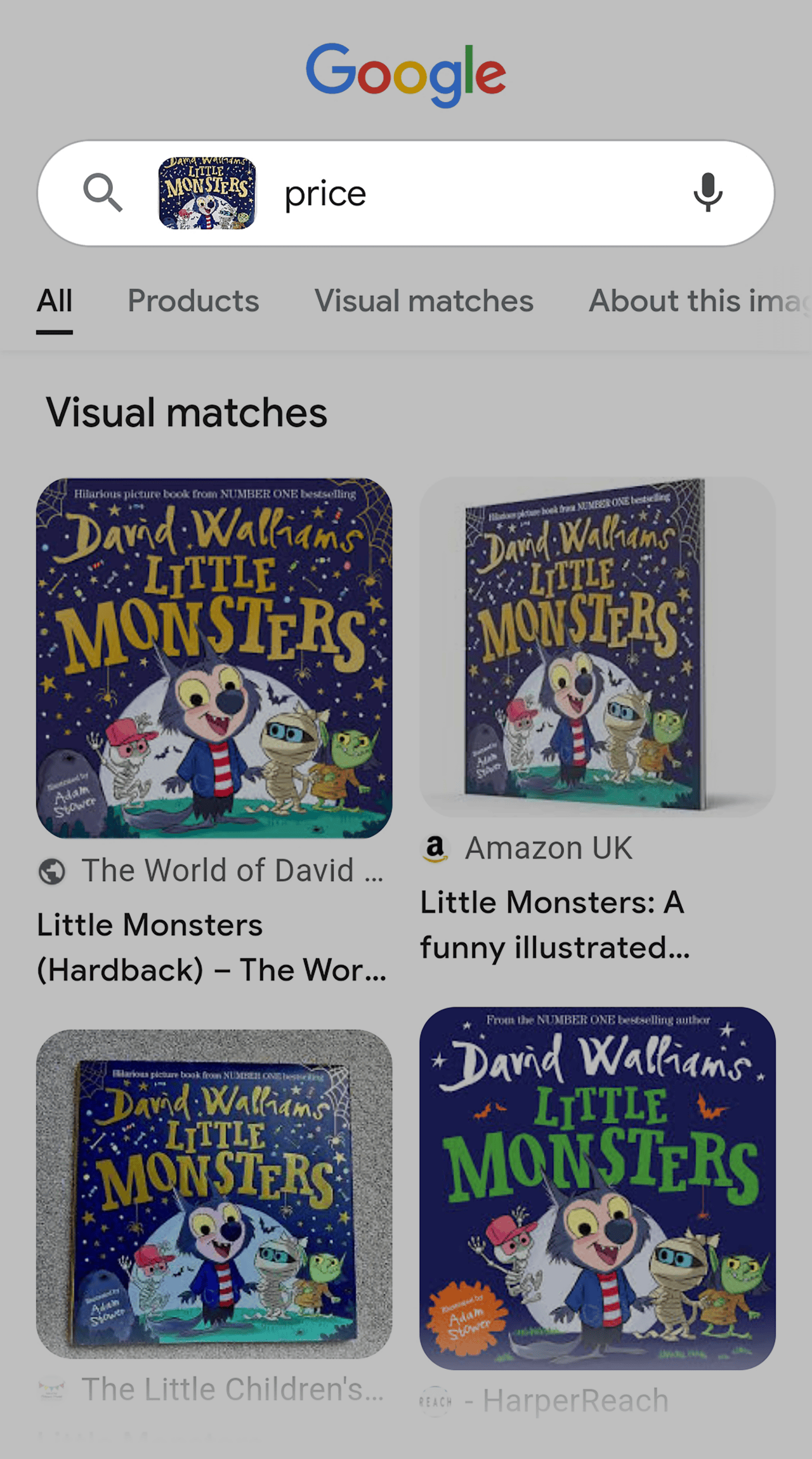
Task: Tap the HarperReach source logo icon
Action: click(x=436, y=1401)
